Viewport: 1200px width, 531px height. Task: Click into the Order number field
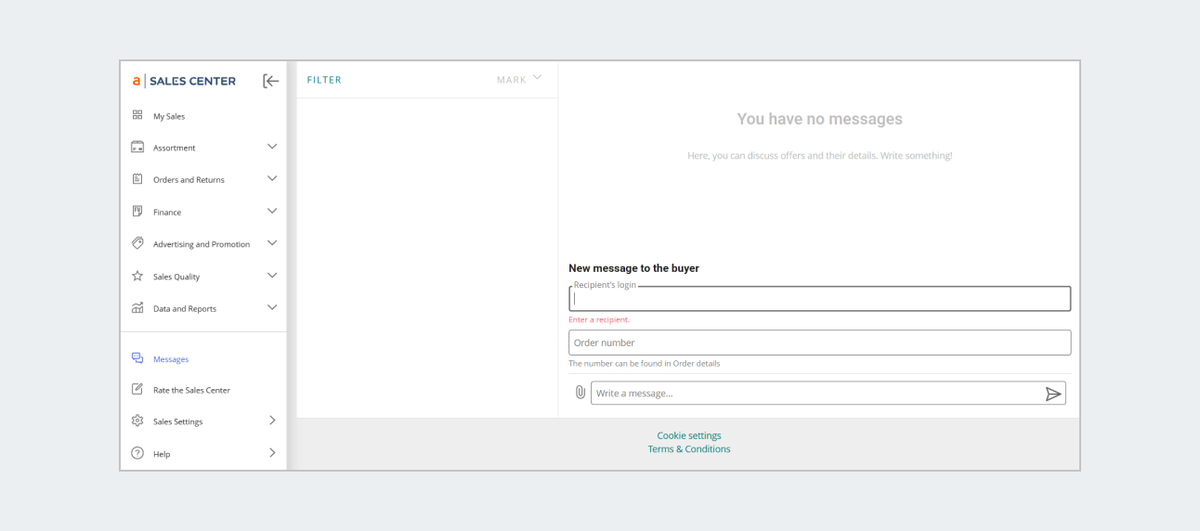point(820,342)
